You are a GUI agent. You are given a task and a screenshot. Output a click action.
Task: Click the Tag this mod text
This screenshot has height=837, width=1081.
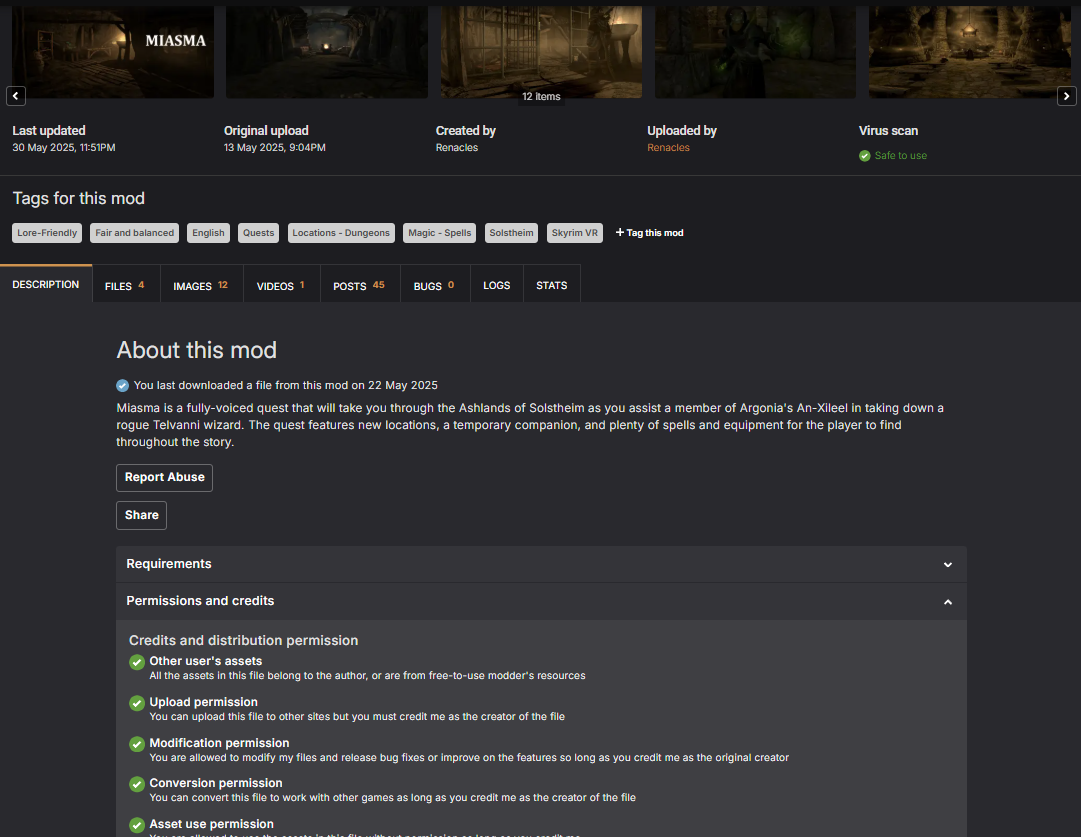(655, 233)
